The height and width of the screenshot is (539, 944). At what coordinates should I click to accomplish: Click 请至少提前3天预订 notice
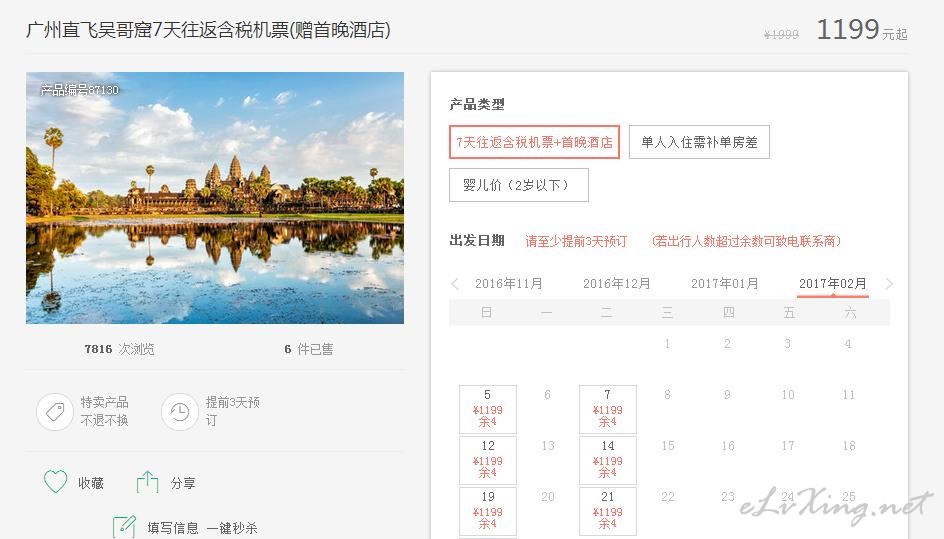coord(576,241)
